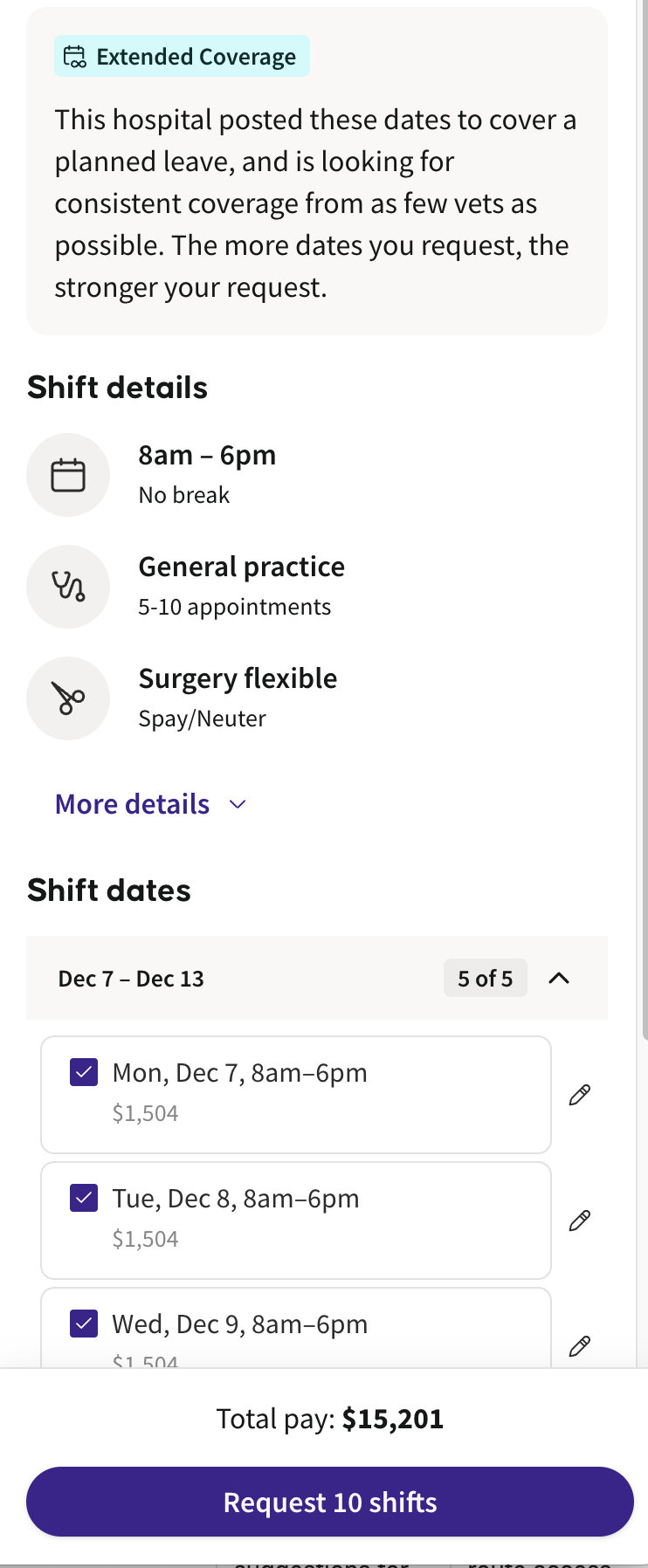Viewport: 648px width, 1568px height.
Task: Click the stethoscope General practice icon
Action: [68, 587]
